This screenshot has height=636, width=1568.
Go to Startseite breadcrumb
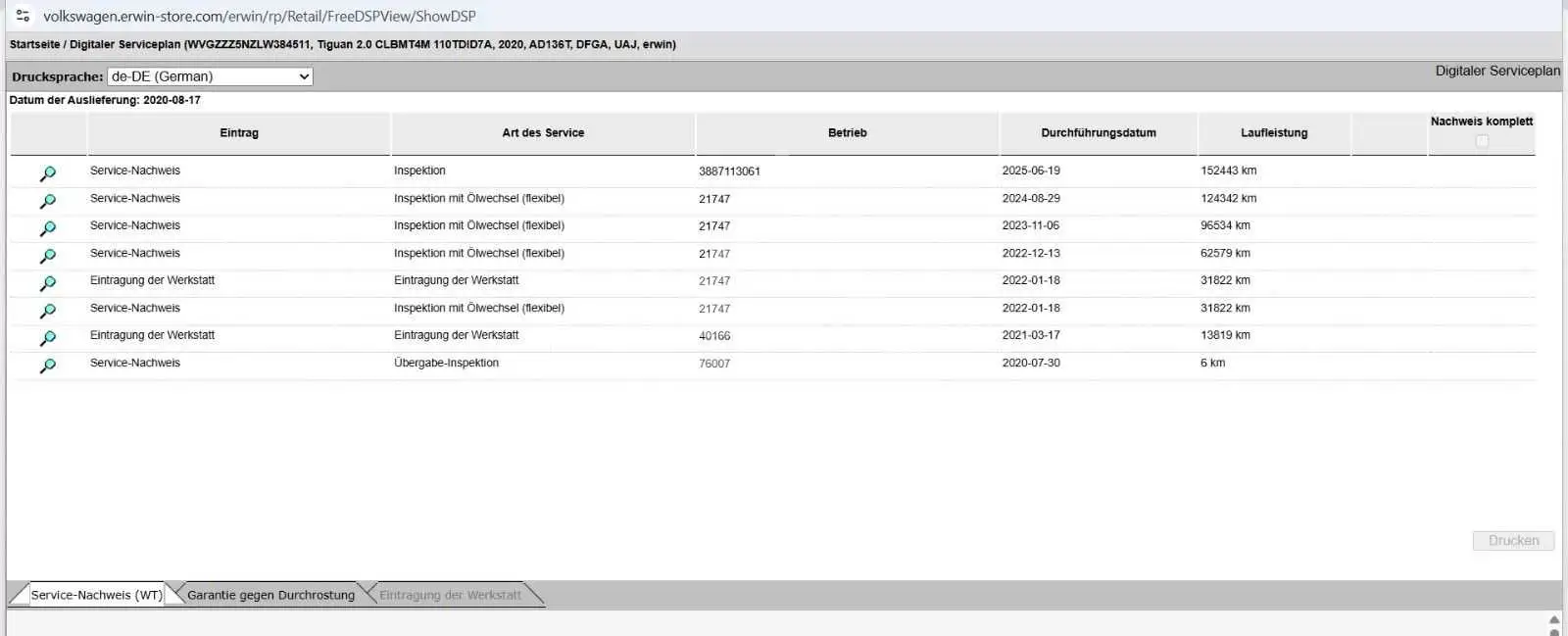pyautogui.click(x=34, y=44)
